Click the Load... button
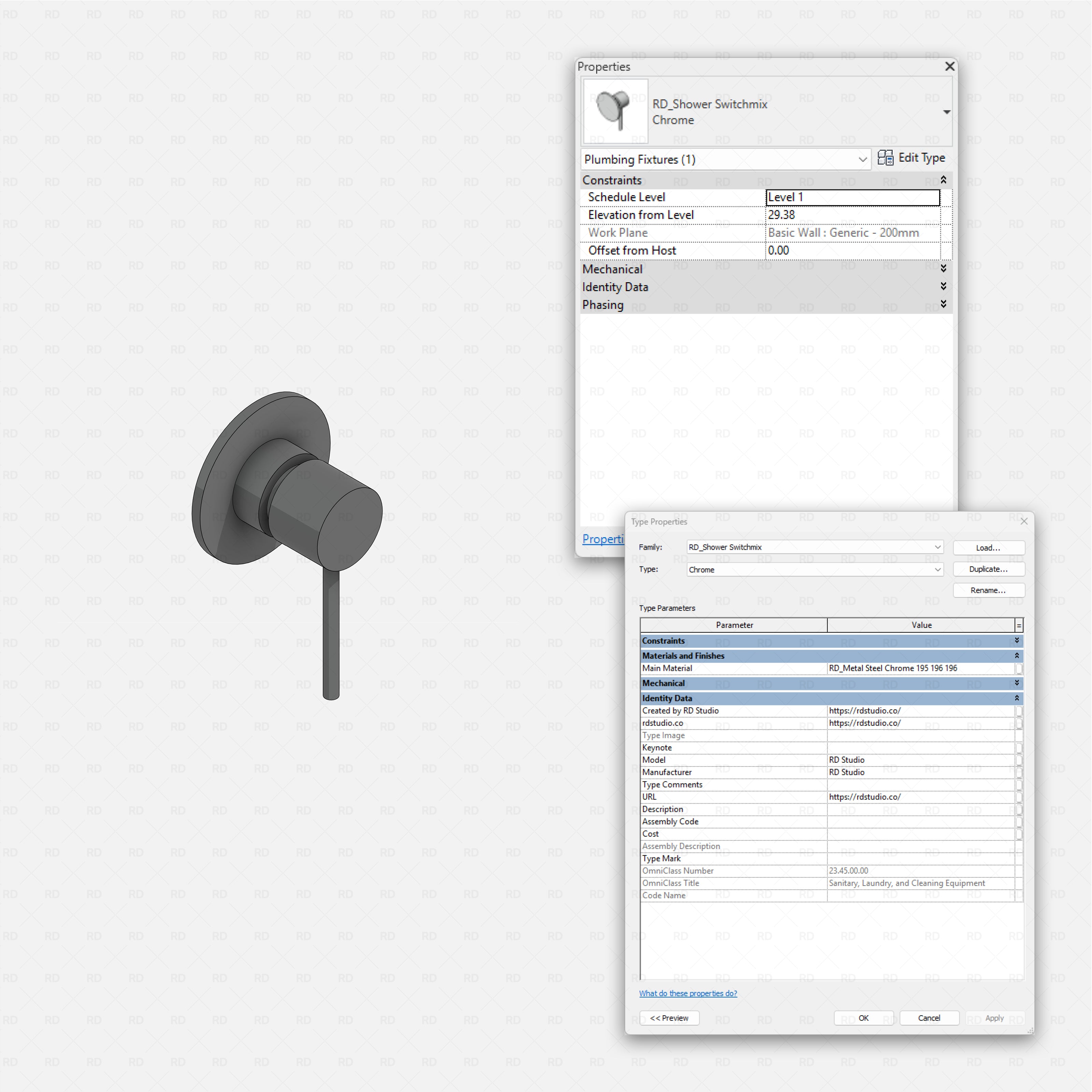Image resolution: width=1092 pixels, height=1092 pixels. pos(989,548)
